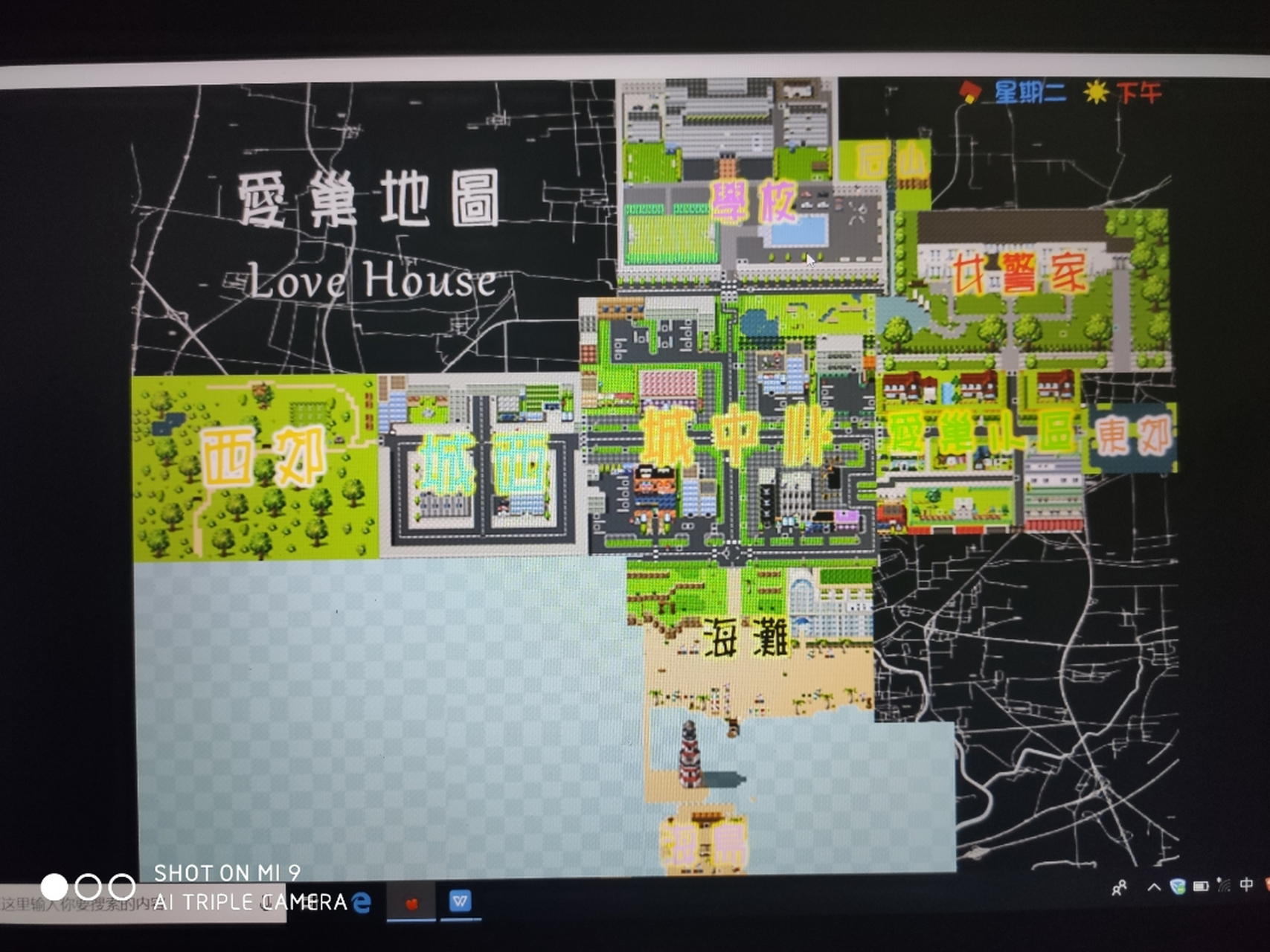Show hidden icons via the taskbar chevron
Viewport: 1270px width, 952px height.
[x=1154, y=887]
